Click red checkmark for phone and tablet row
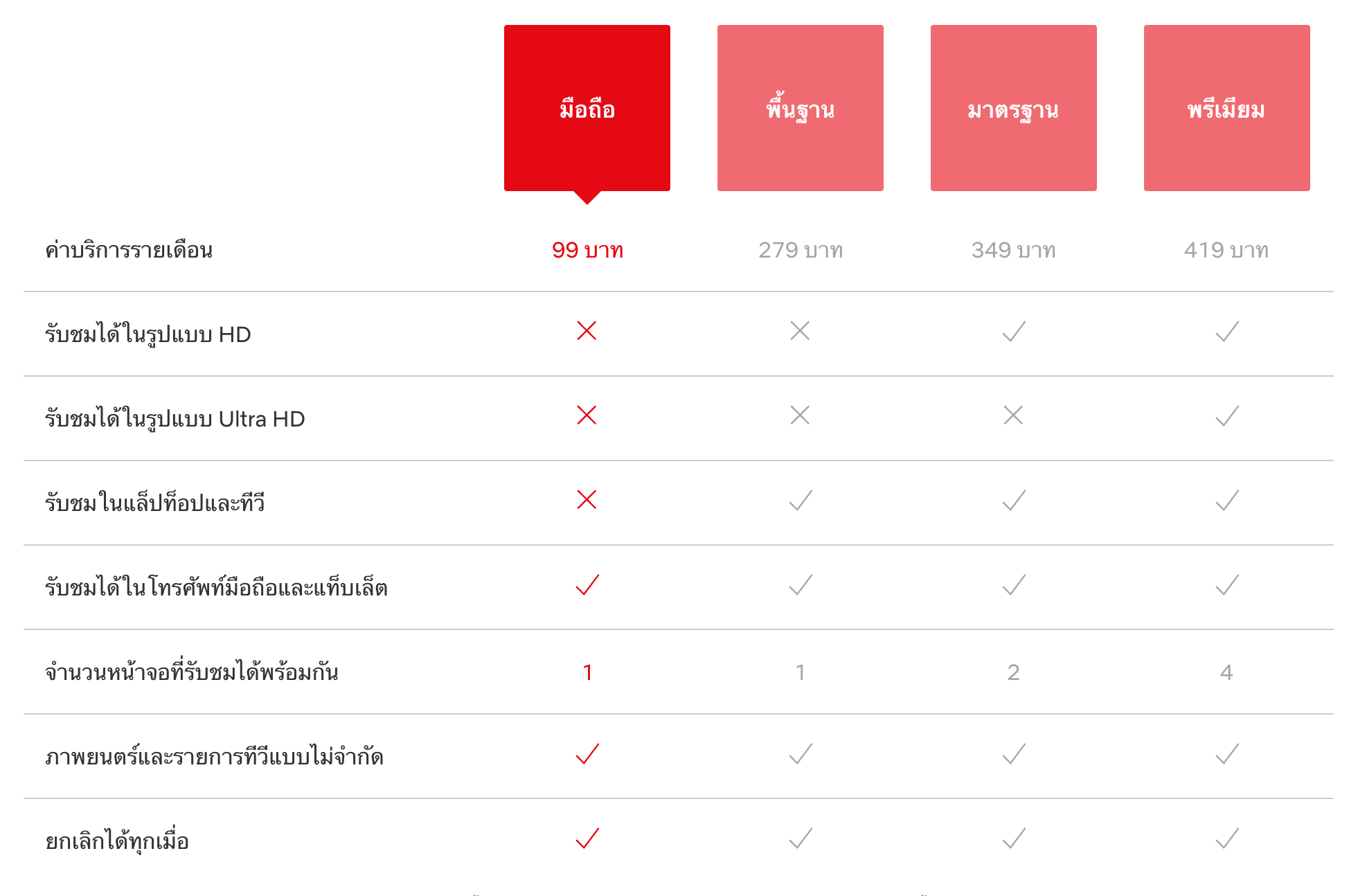1349x896 pixels. click(587, 584)
